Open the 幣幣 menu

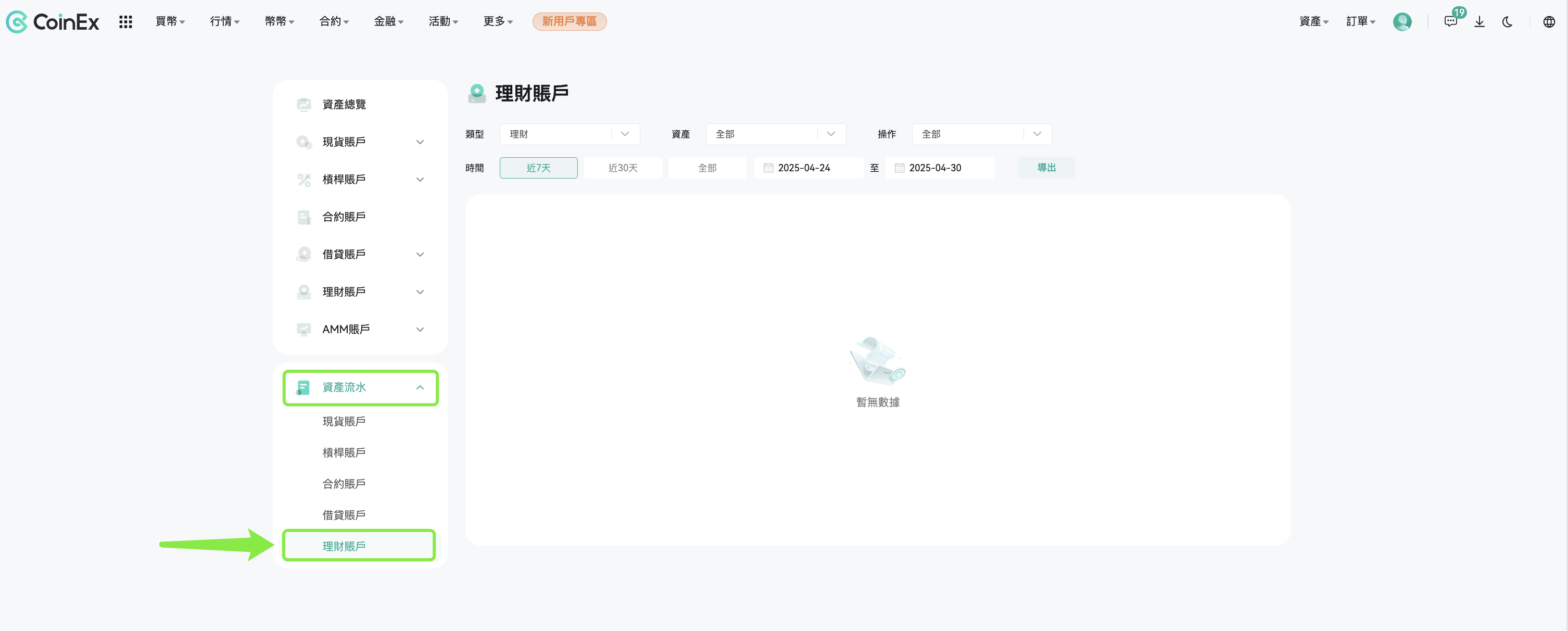pyautogui.click(x=280, y=22)
